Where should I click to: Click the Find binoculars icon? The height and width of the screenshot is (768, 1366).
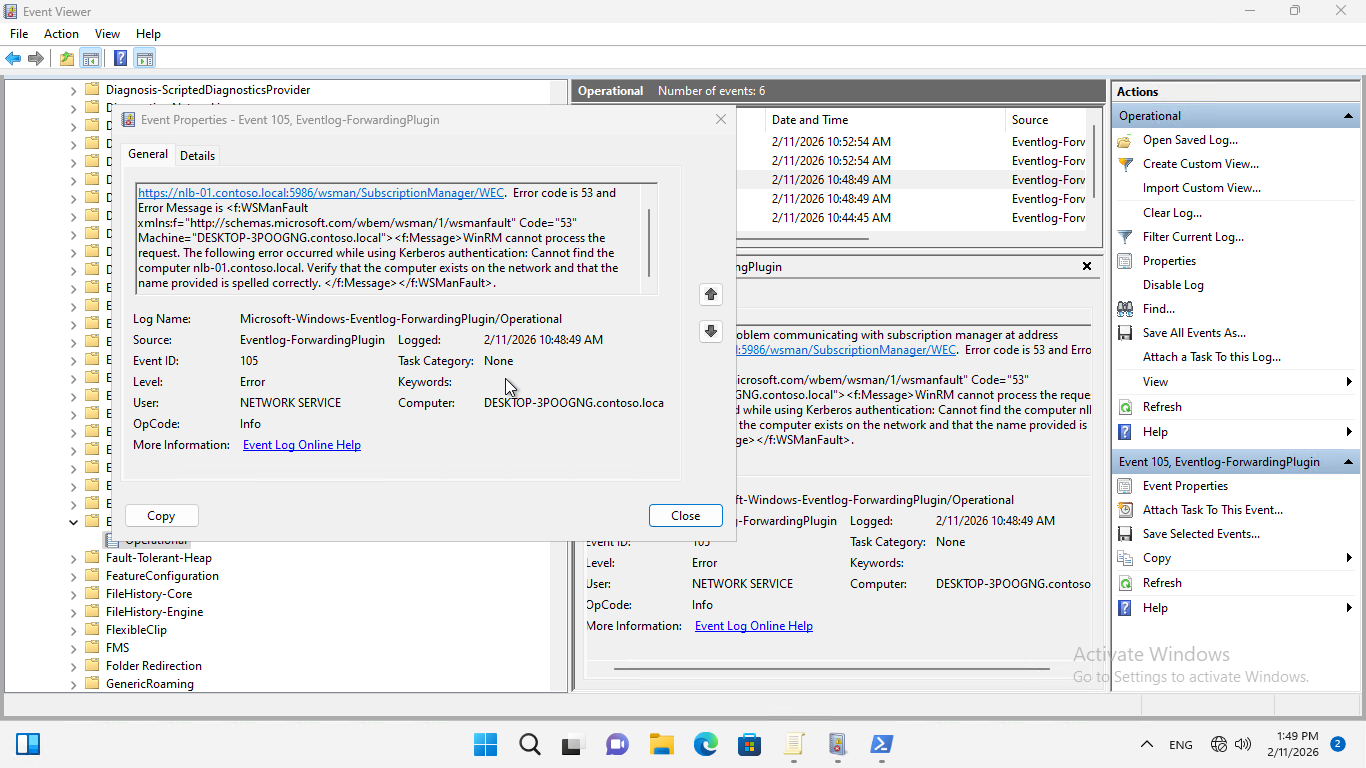click(x=1125, y=308)
